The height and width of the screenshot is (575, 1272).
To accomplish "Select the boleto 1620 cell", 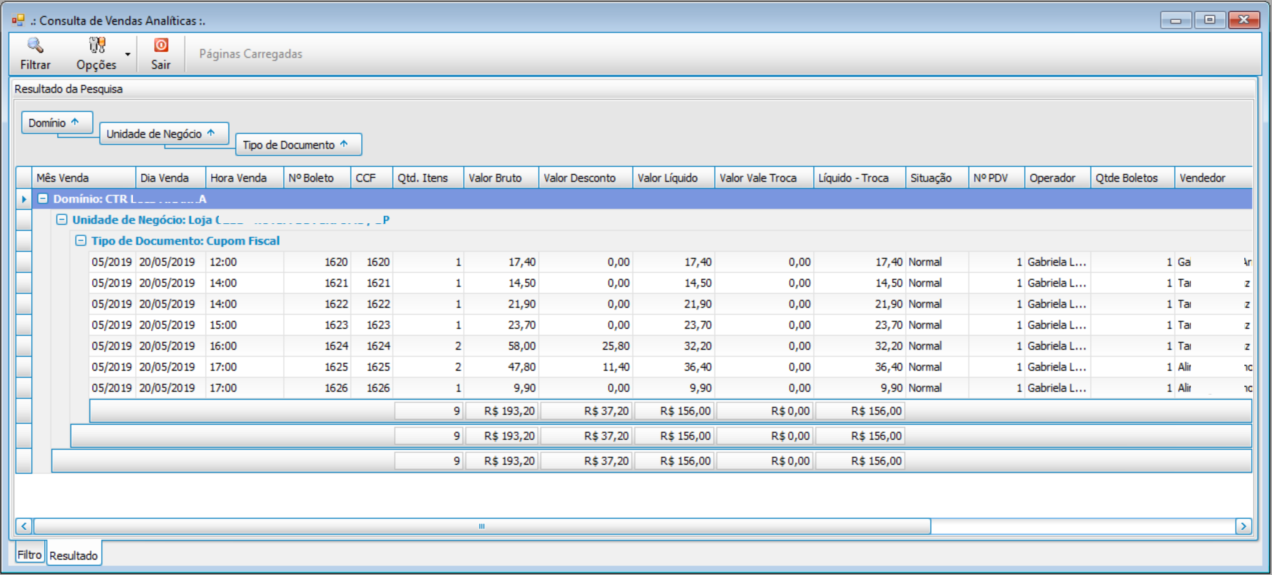I will [x=317, y=262].
